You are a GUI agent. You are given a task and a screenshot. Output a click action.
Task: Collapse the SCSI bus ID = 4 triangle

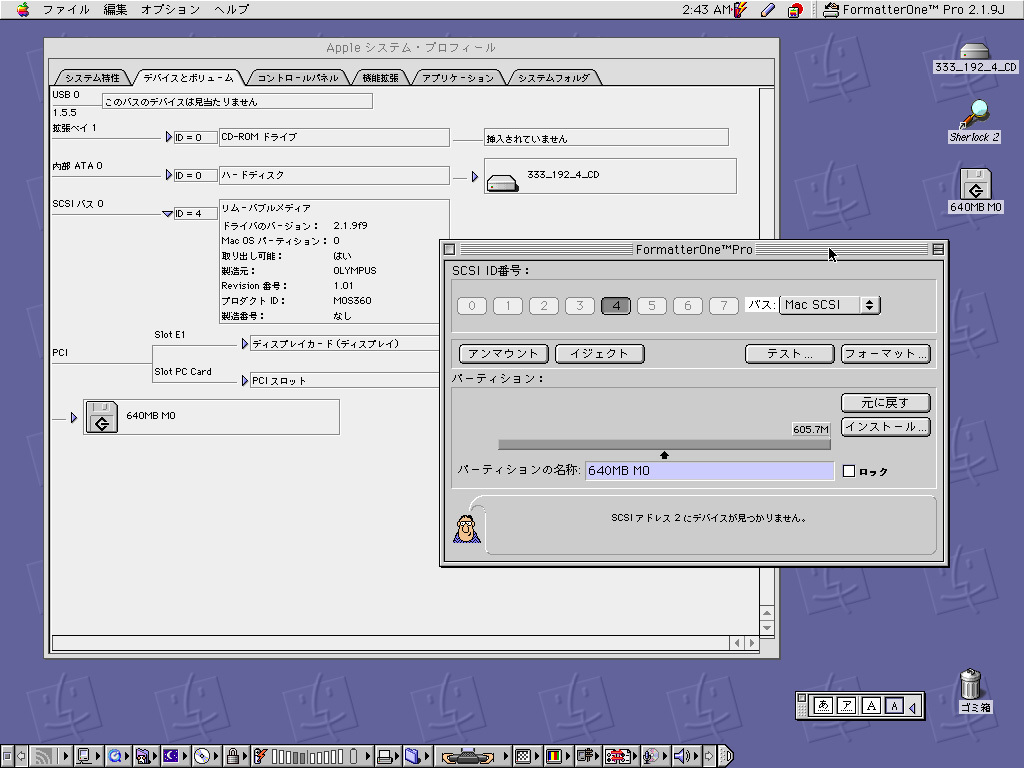[167, 213]
